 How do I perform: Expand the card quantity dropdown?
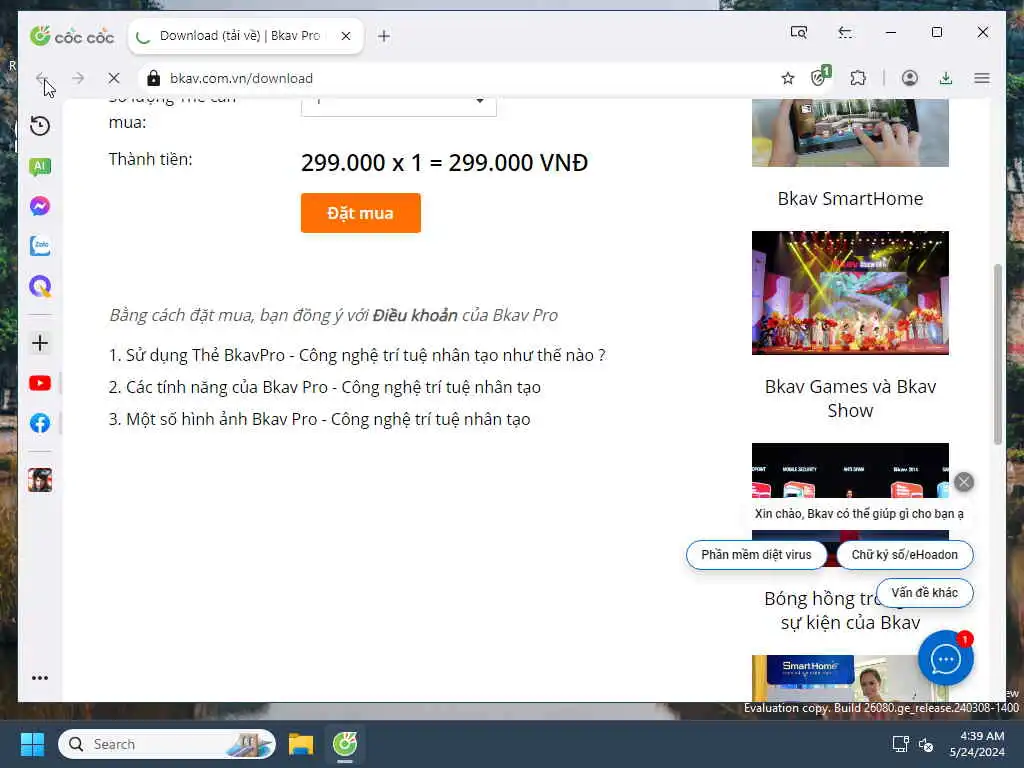coord(398,104)
